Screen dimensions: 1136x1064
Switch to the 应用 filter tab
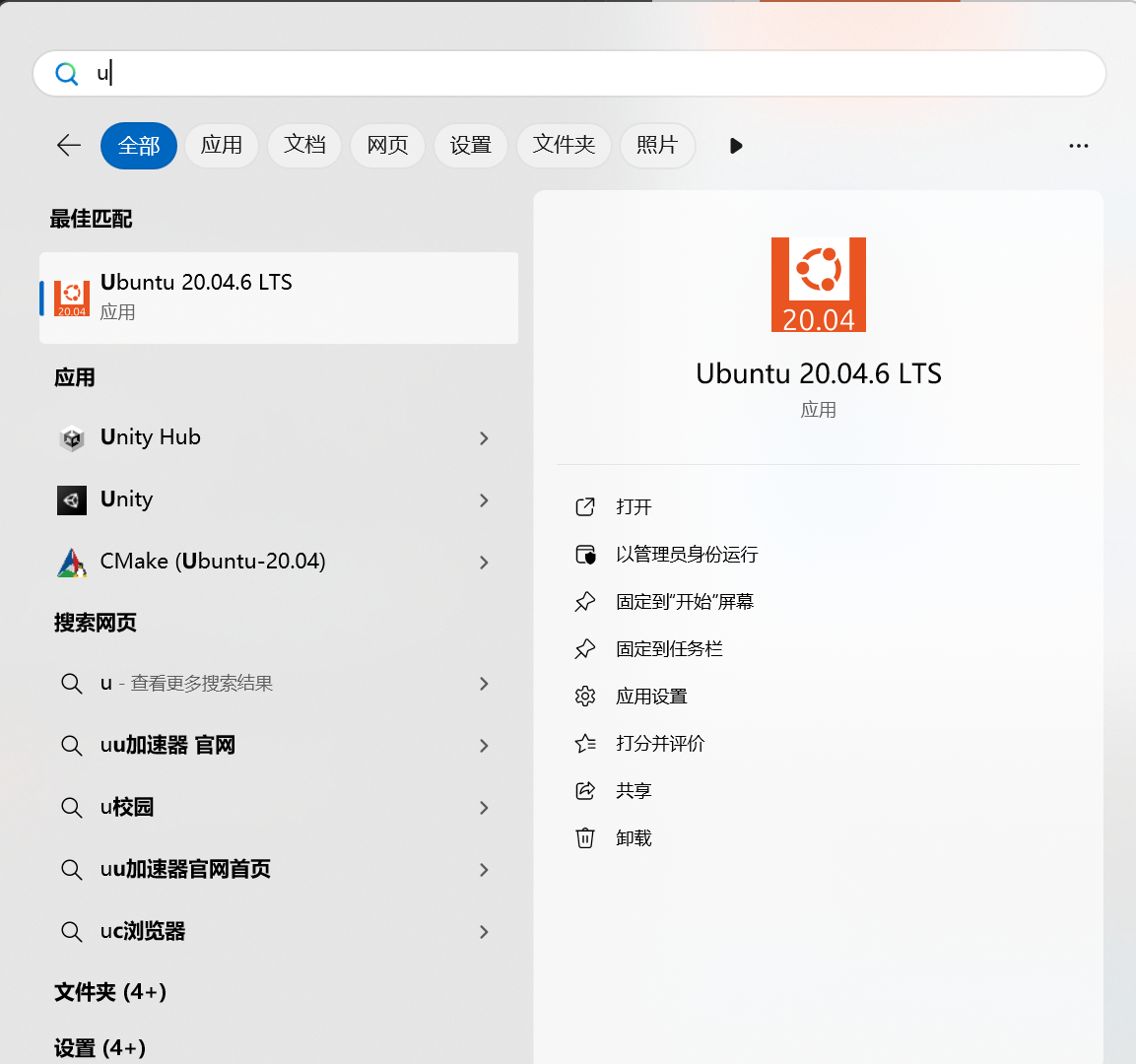[222, 145]
